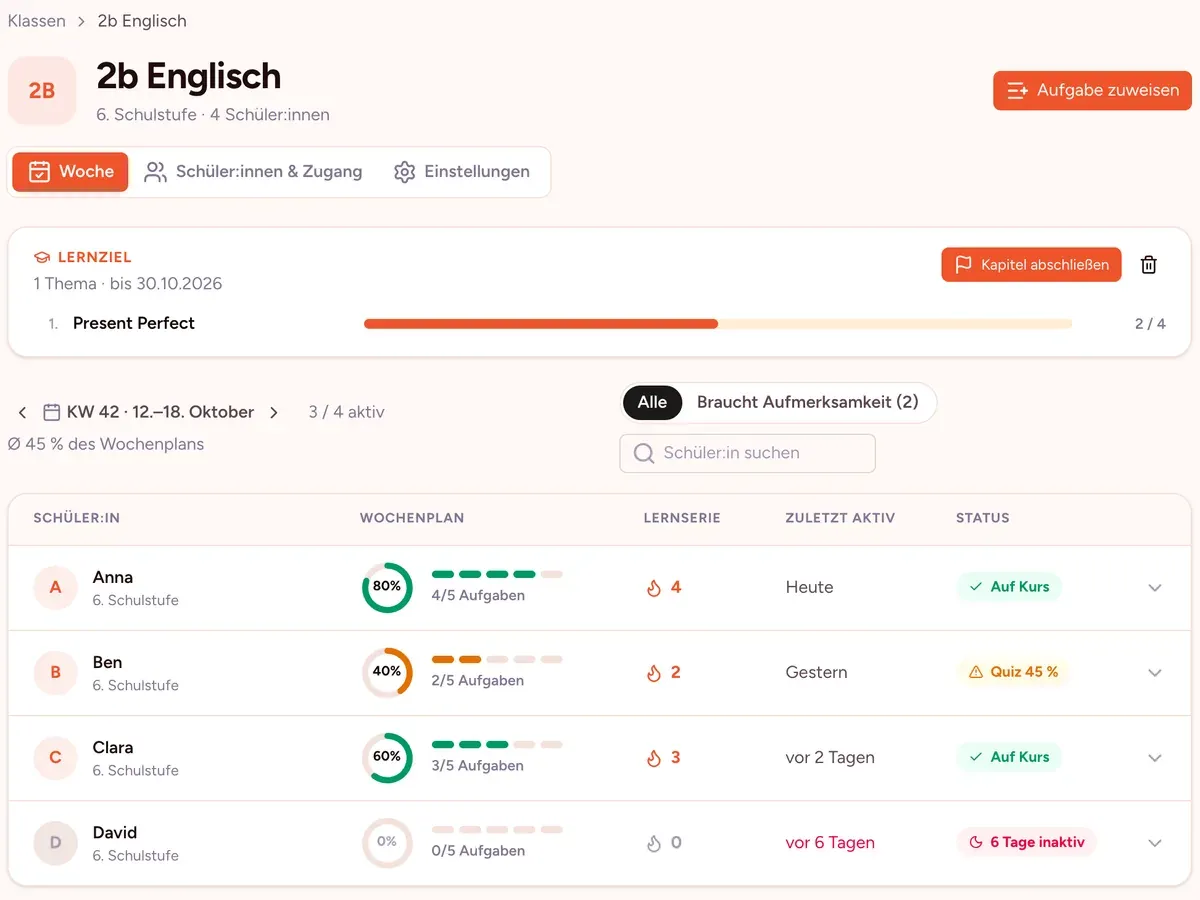Click '3/5 Aufgaben' in Clara's row

478,766
